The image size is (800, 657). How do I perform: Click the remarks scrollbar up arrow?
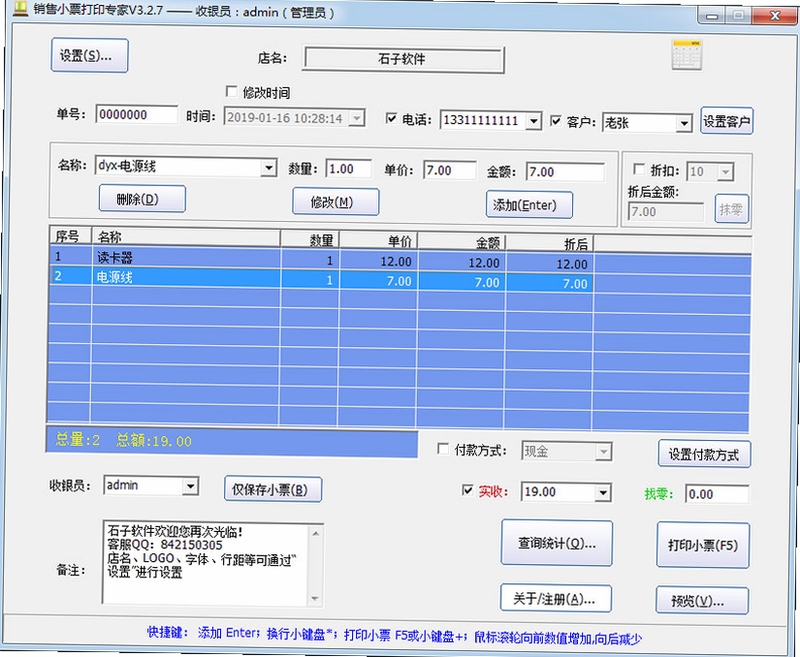click(315, 533)
